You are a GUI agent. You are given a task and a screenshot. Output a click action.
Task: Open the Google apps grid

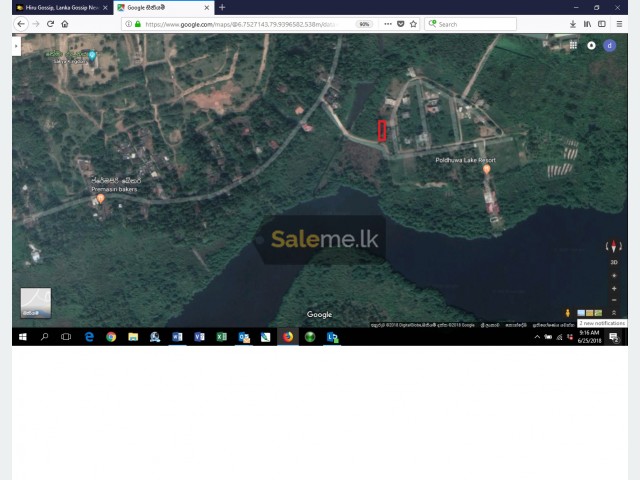click(573, 45)
